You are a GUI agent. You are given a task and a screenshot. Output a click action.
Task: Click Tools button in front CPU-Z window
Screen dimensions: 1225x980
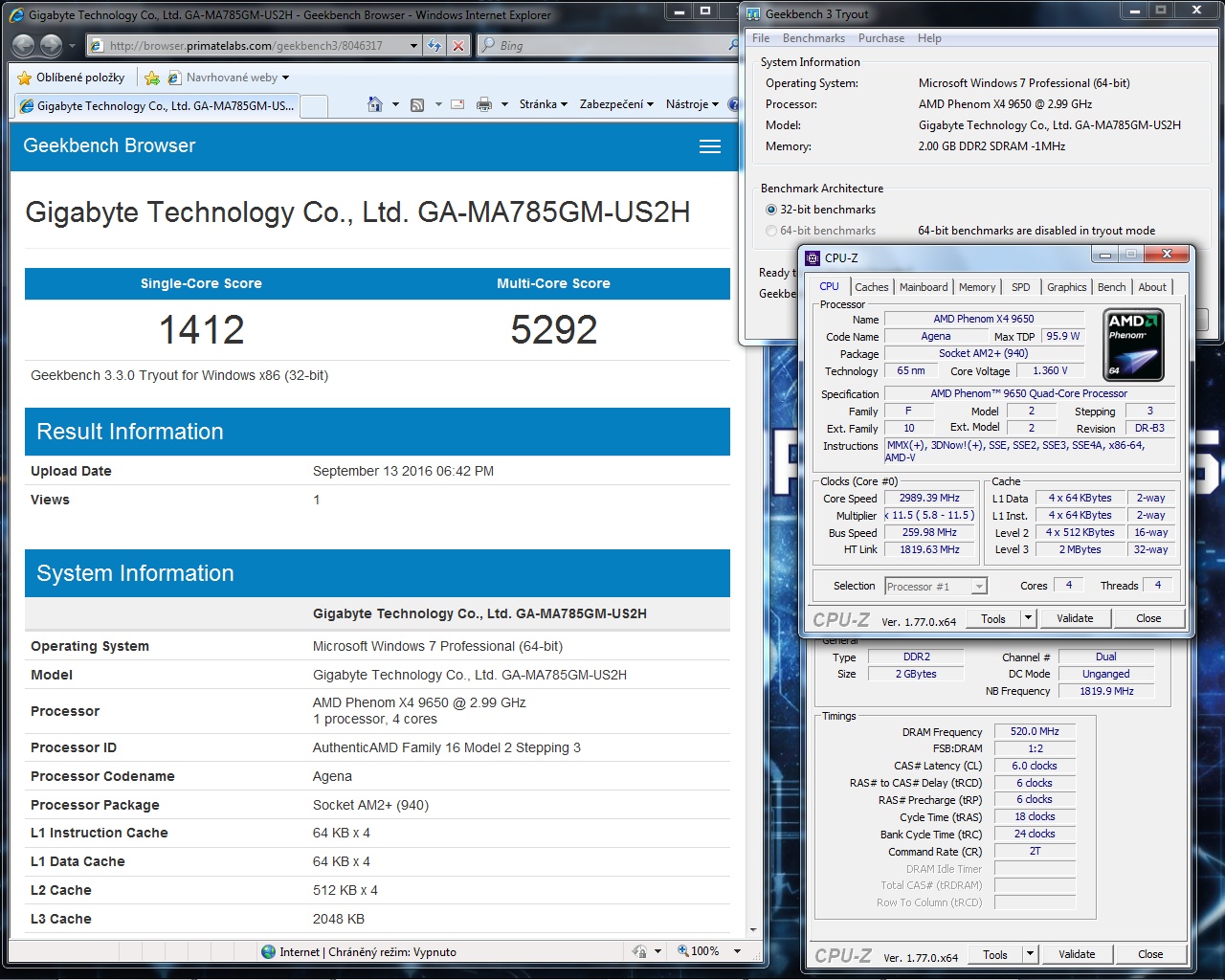pos(993,618)
